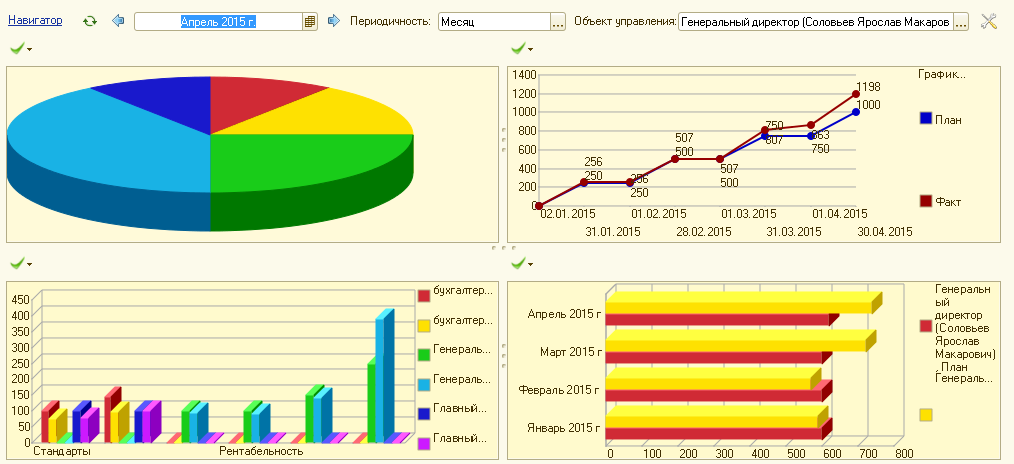Click the green checkmark above the pie chart
The width and height of the screenshot is (1014, 464).
tap(16, 48)
